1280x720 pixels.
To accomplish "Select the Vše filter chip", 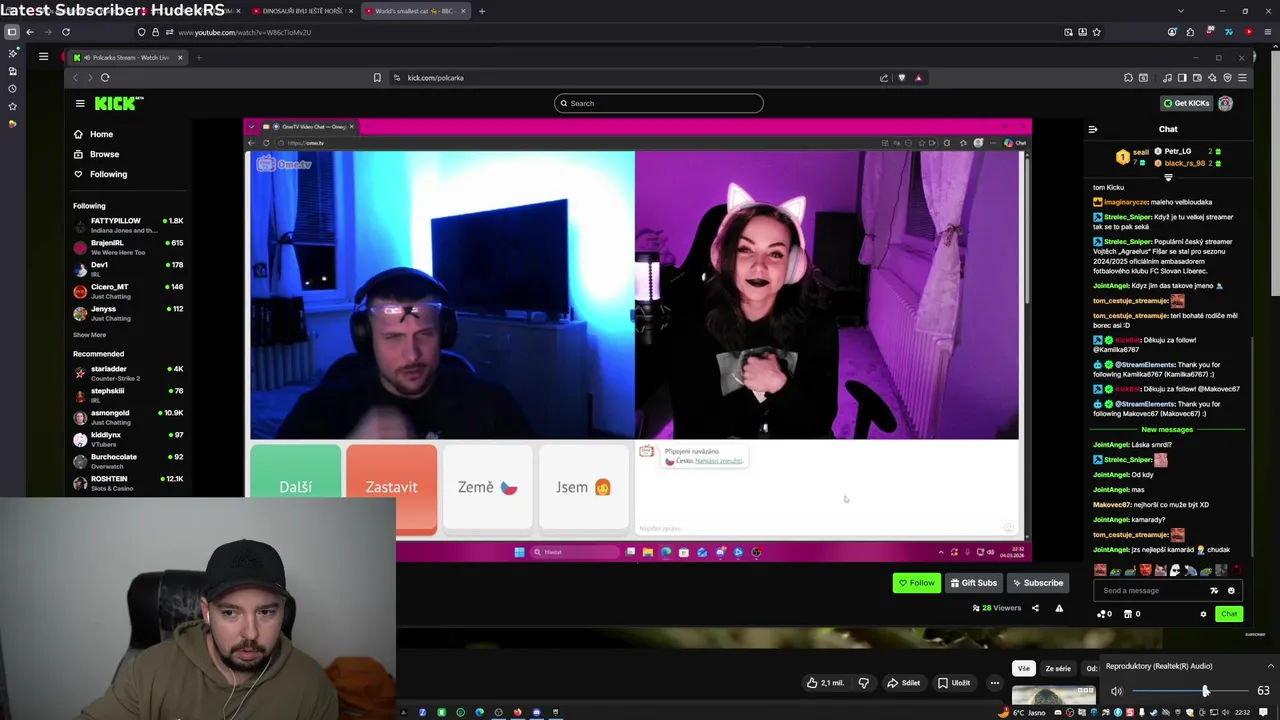I will pos(1023,668).
